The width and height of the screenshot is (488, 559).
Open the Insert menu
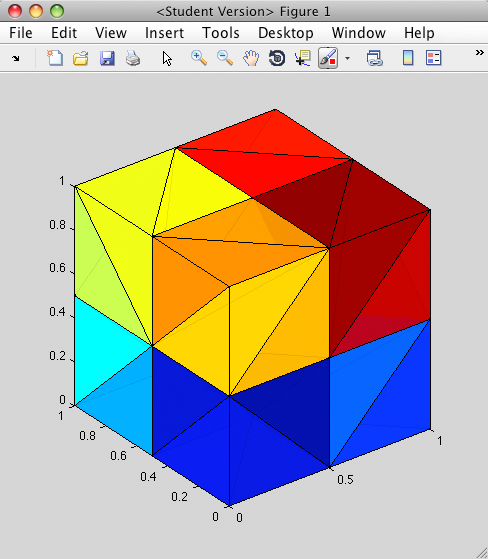(x=164, y=33)
